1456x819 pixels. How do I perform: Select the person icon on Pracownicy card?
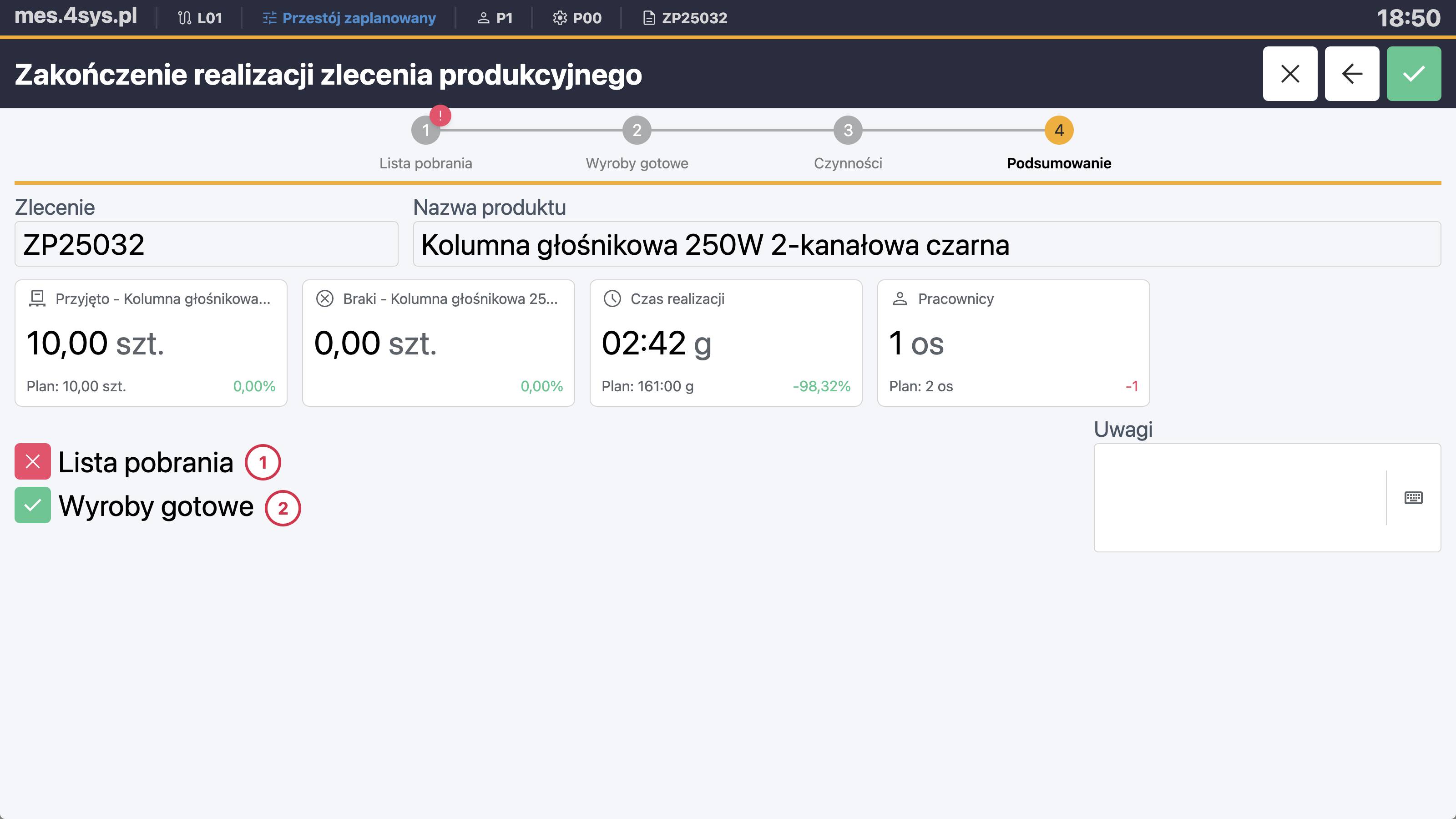[x=899, y=298]
